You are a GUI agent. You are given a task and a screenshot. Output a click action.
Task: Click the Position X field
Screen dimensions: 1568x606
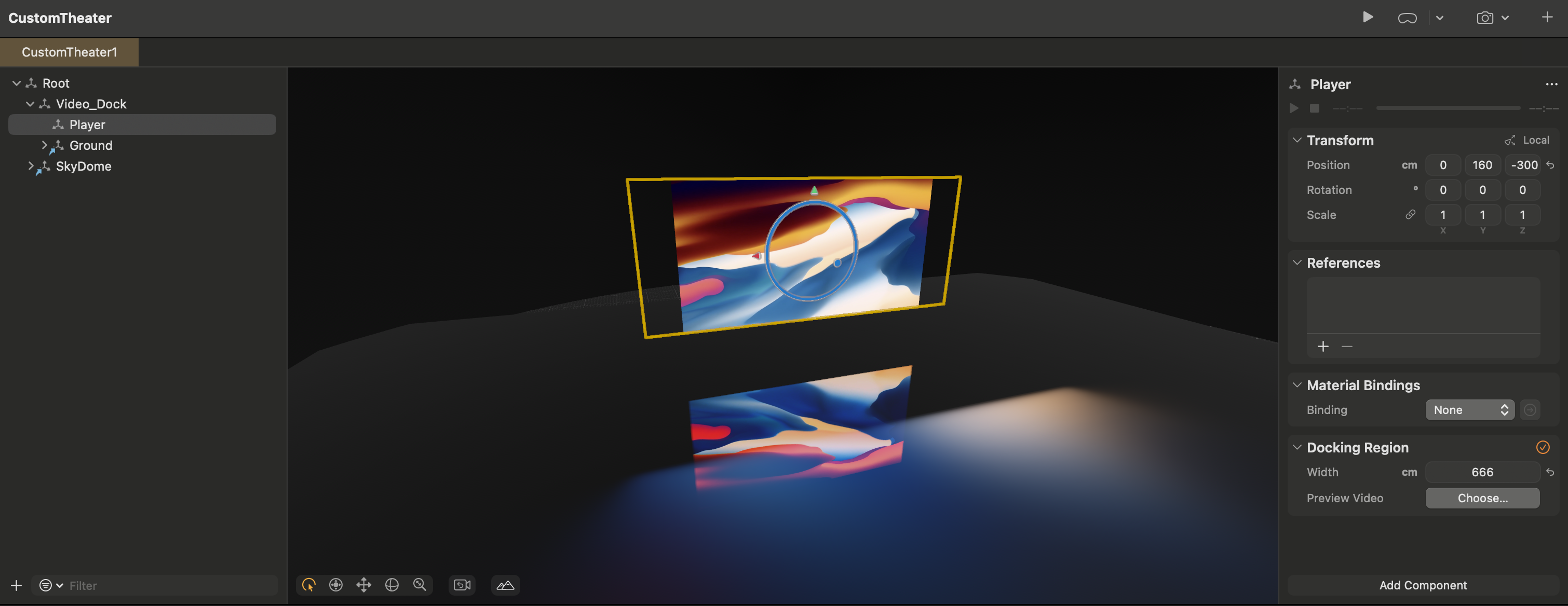(1442, 165)
